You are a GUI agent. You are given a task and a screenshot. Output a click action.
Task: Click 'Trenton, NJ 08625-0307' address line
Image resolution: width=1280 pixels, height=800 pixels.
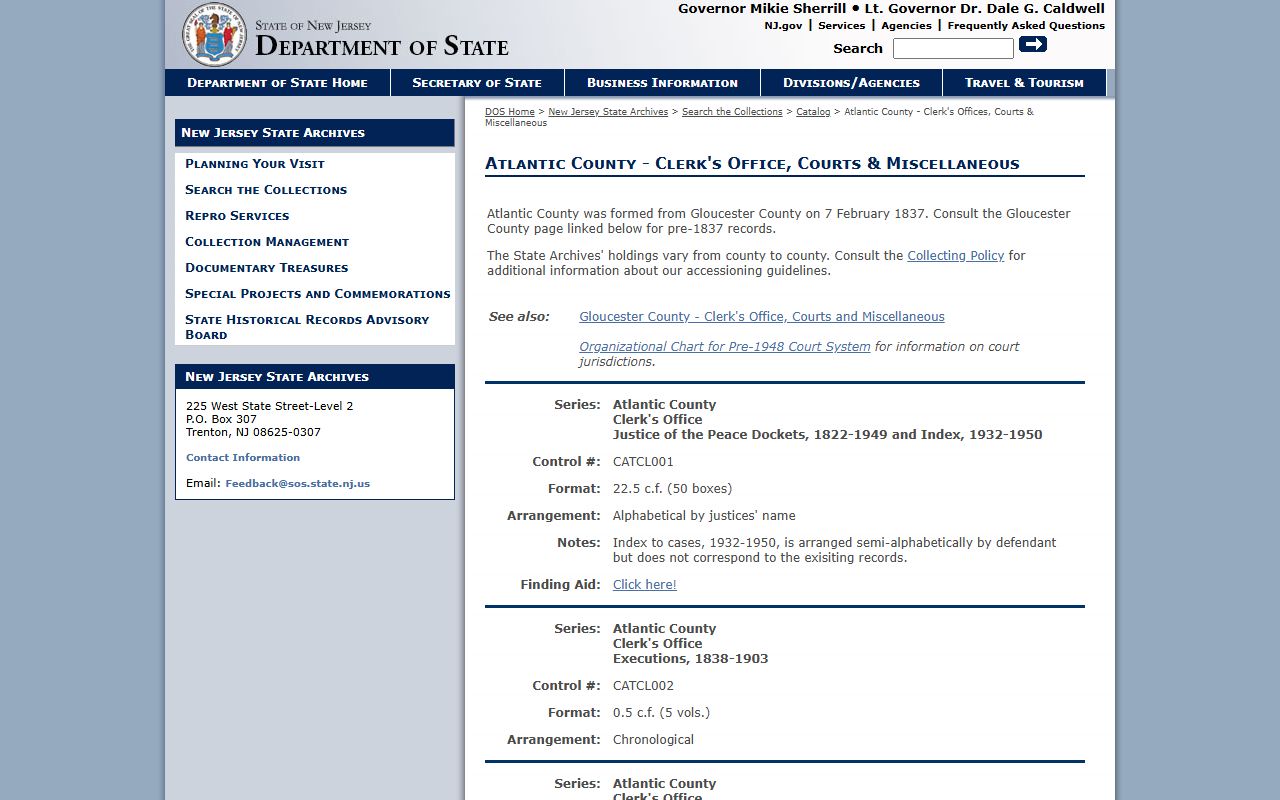pos(253,432)
